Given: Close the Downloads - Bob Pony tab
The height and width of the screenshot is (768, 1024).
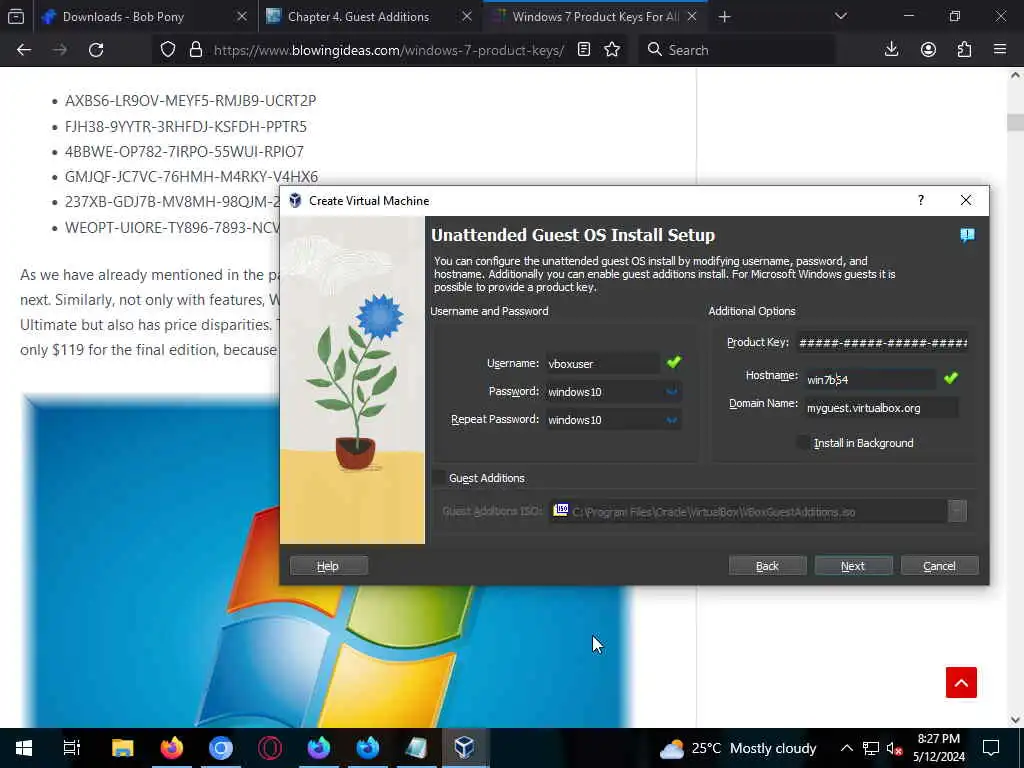Looking at the screenshot, I should pyautogui.click(x=242, y=17).
